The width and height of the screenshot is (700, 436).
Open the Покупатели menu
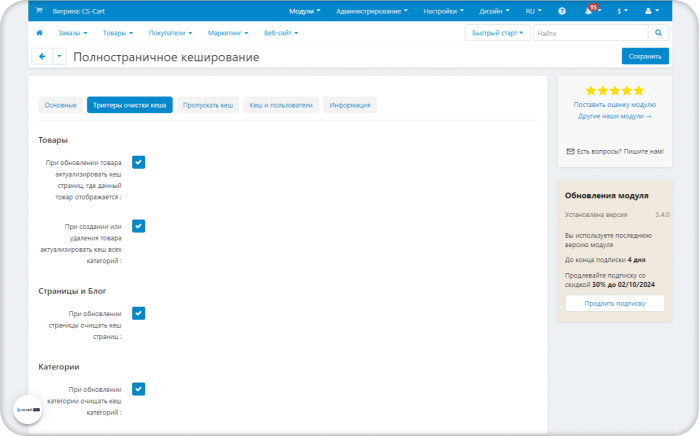pyautogui.click(x=171, y=33)
